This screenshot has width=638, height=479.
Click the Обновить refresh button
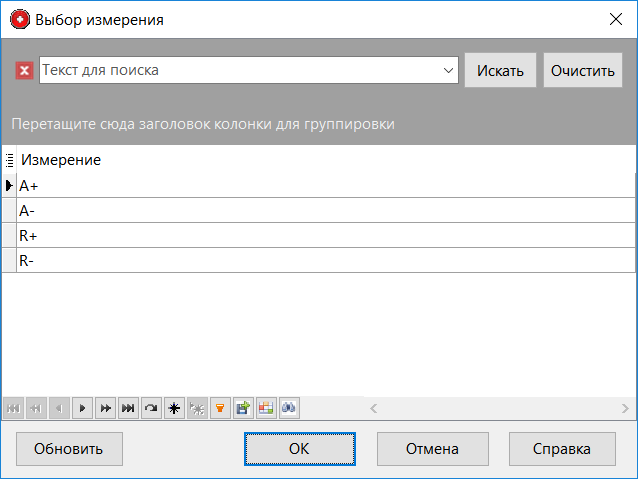pos(68,449)
